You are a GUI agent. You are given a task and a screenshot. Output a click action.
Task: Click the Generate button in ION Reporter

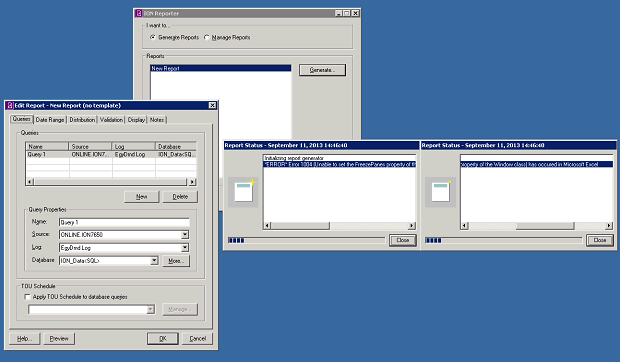[322, 70]
